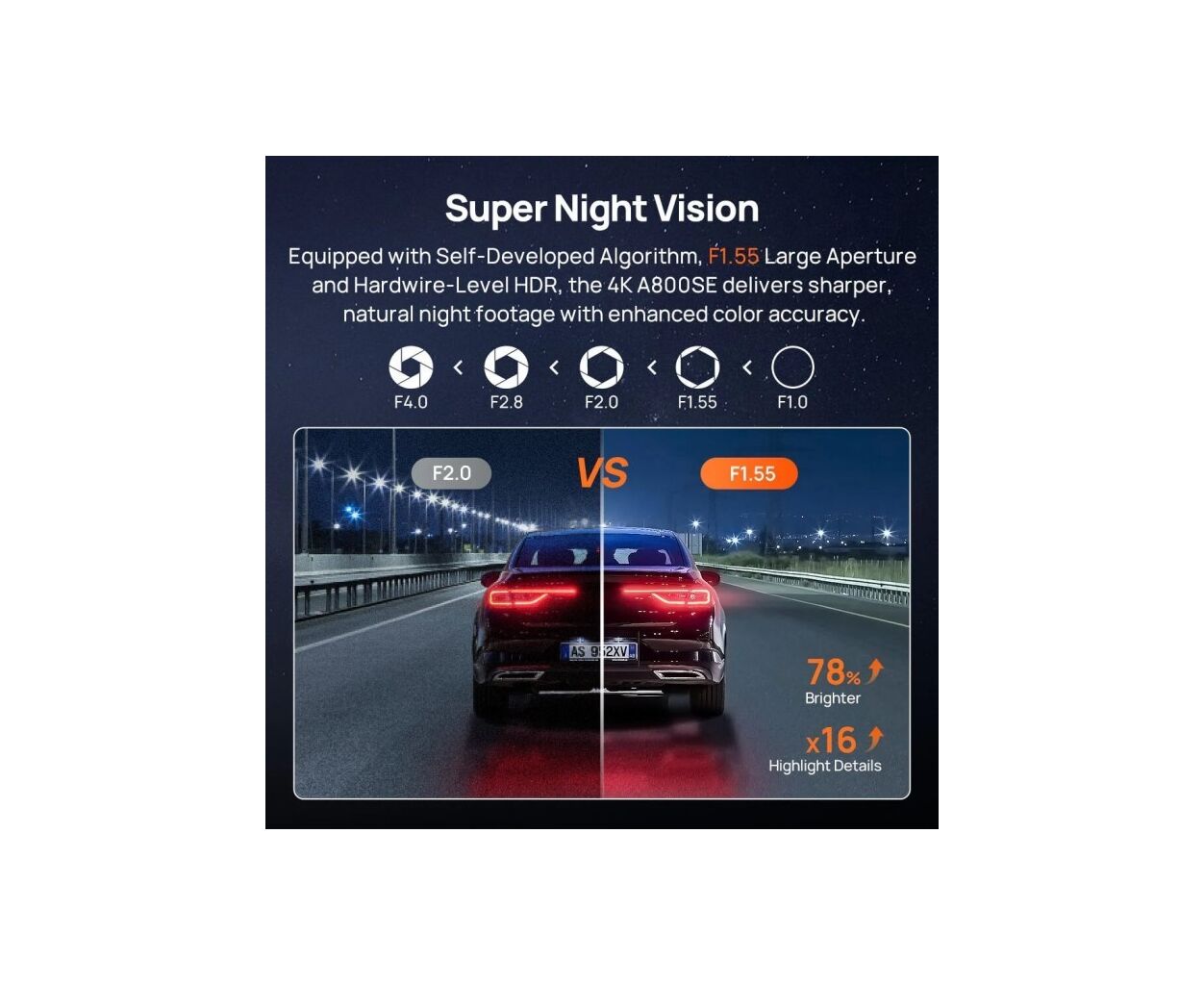Image resolution: width=1204 pixels, height=985 pixels.
Task: Click the orange arrow next to x16
Action: pyautogui.click(x=873, y=739)
